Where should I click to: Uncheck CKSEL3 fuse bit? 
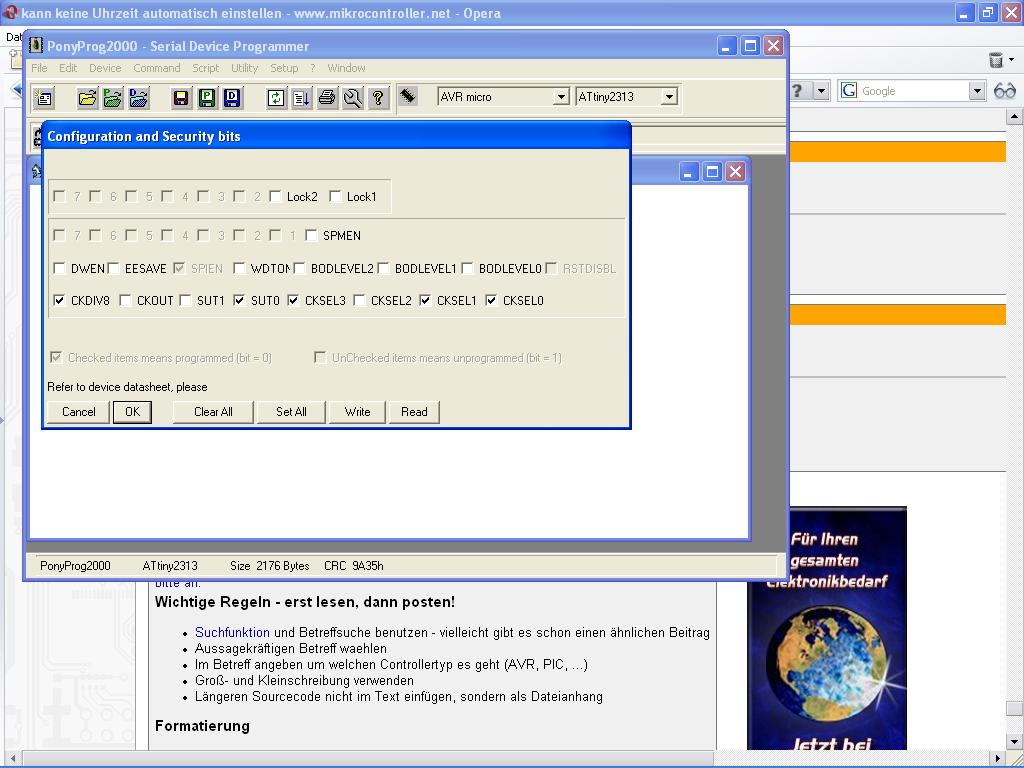point(293,300)
